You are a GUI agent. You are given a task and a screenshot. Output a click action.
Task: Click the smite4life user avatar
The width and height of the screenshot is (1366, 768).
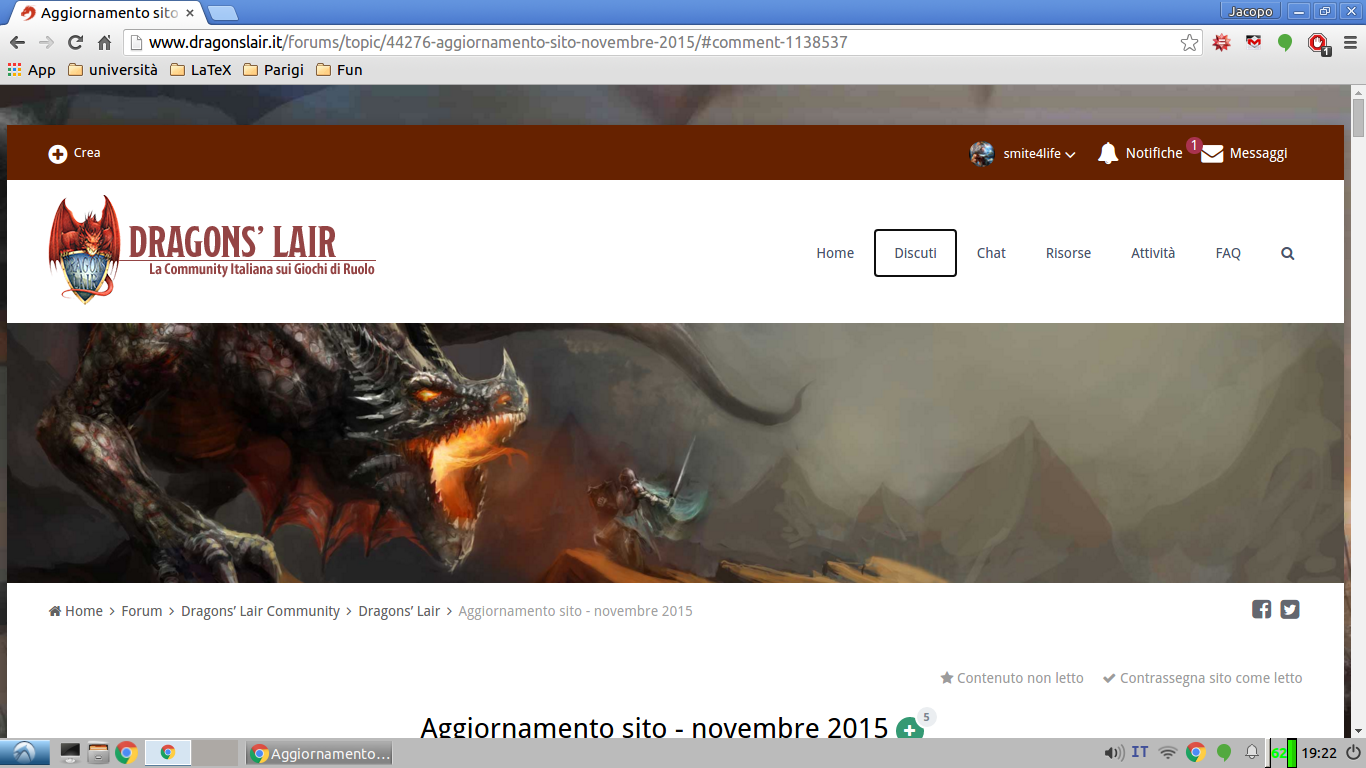[982, 154]
